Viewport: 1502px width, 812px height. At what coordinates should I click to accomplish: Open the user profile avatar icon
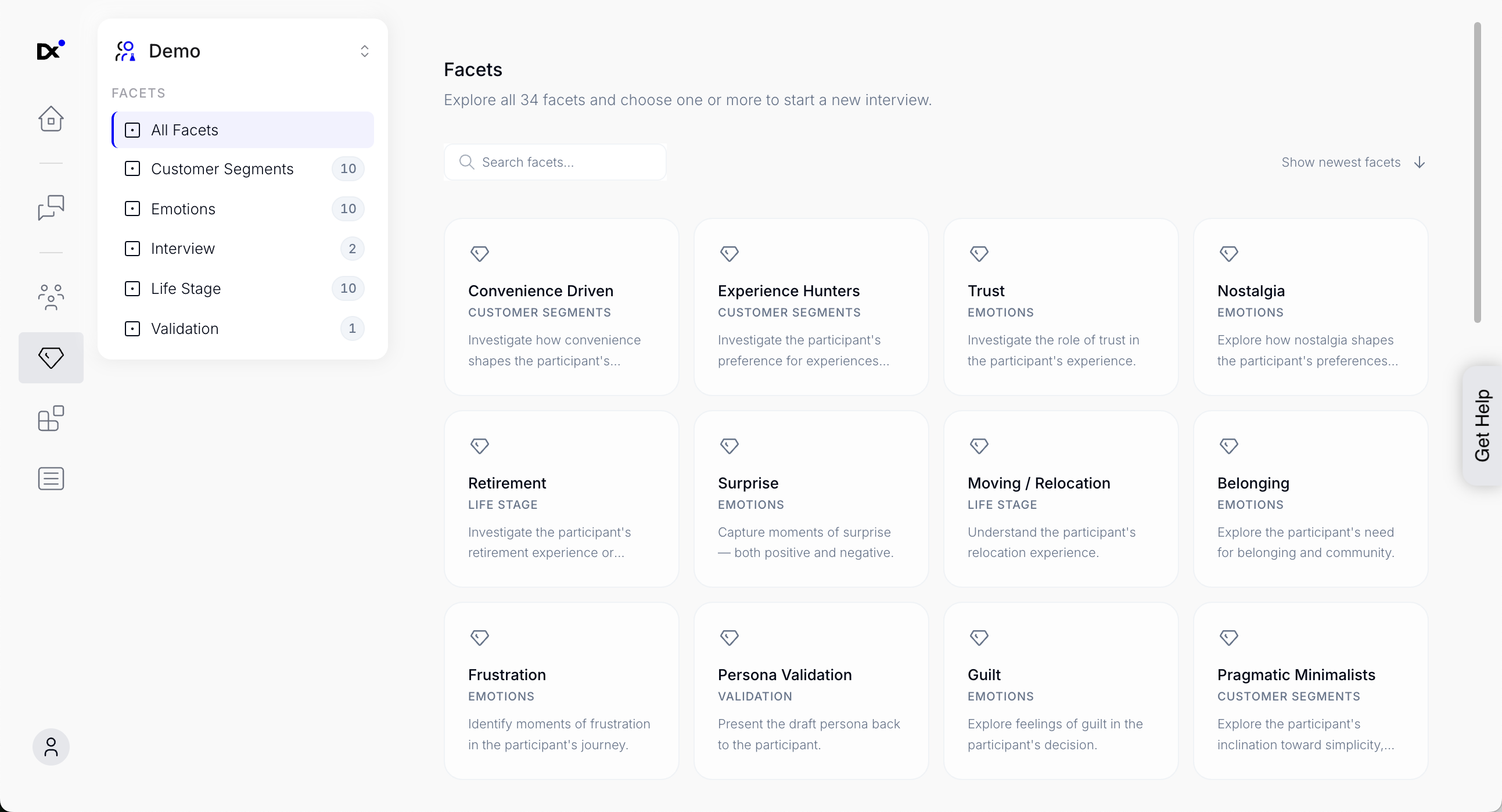pos(51,747)
